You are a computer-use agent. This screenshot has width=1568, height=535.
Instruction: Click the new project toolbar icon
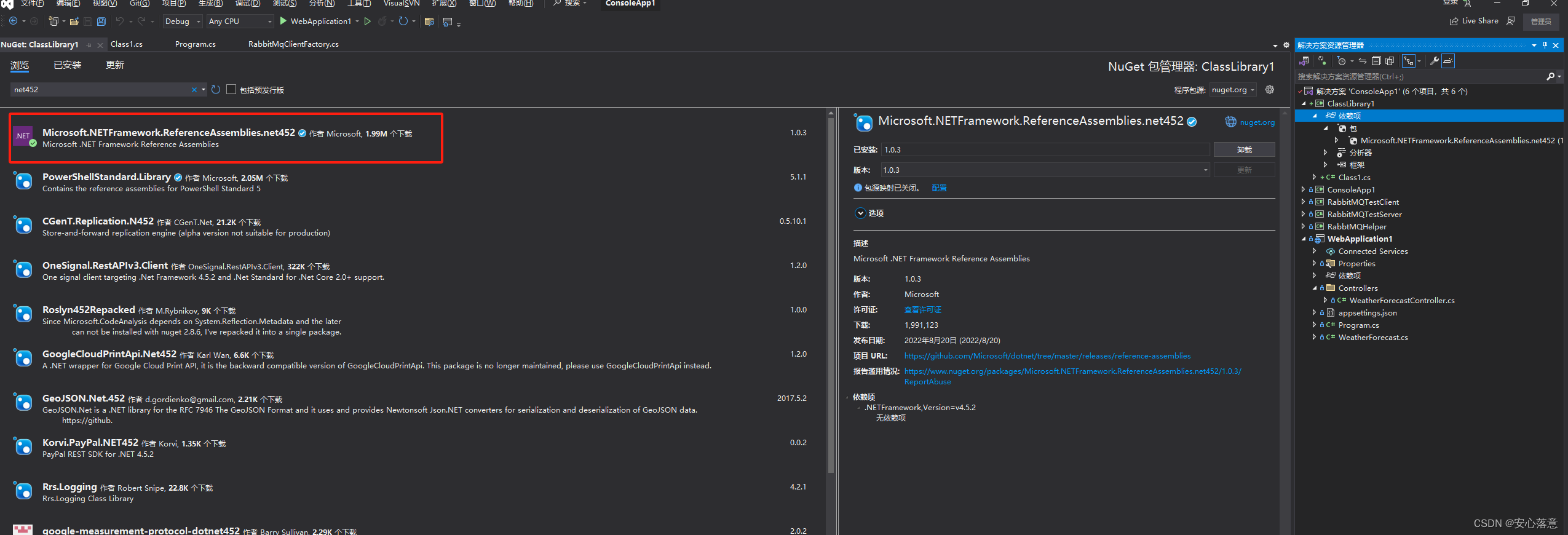[53, 22]
